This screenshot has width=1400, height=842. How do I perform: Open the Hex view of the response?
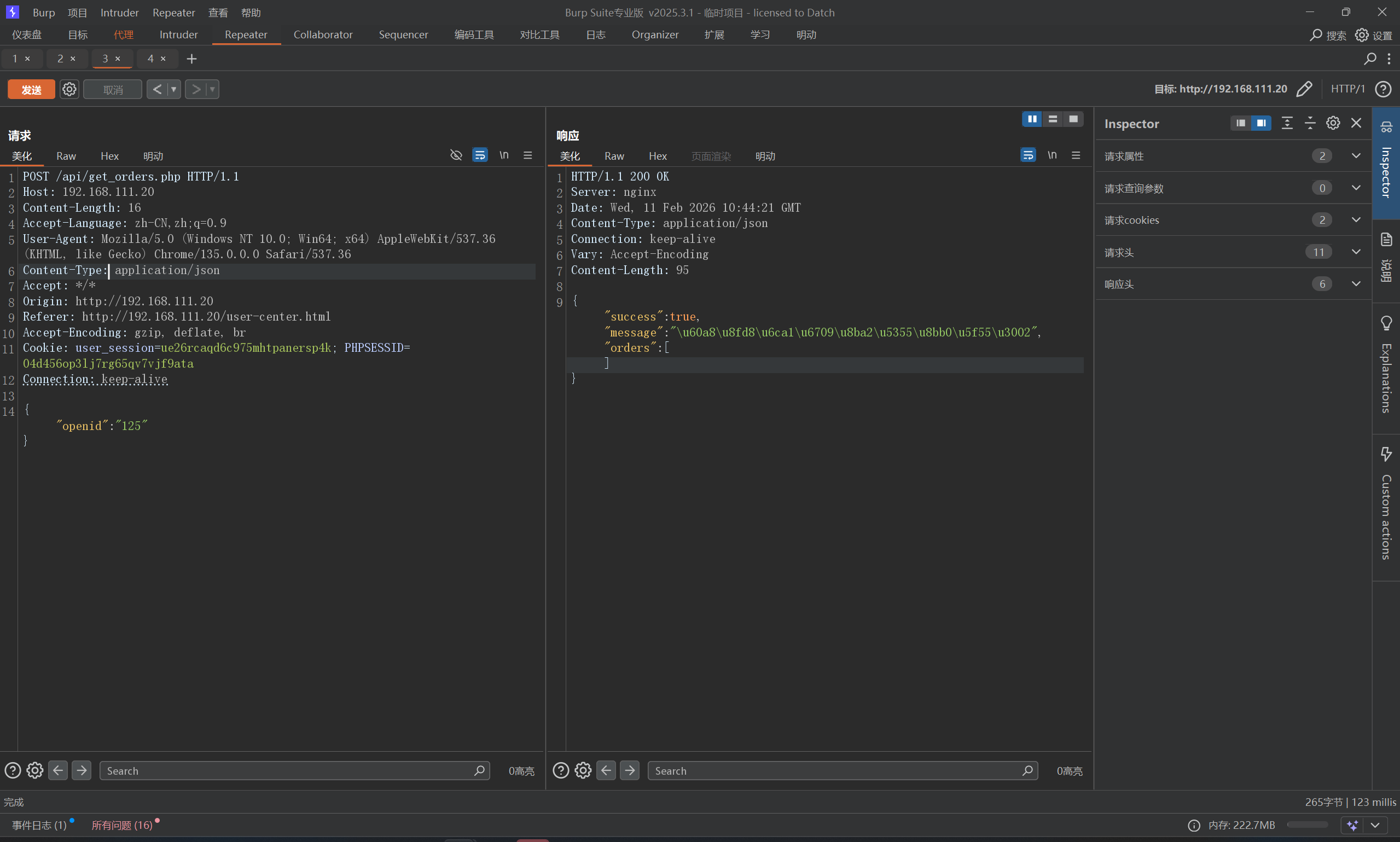pyautogui.click(x=658, y=156)
